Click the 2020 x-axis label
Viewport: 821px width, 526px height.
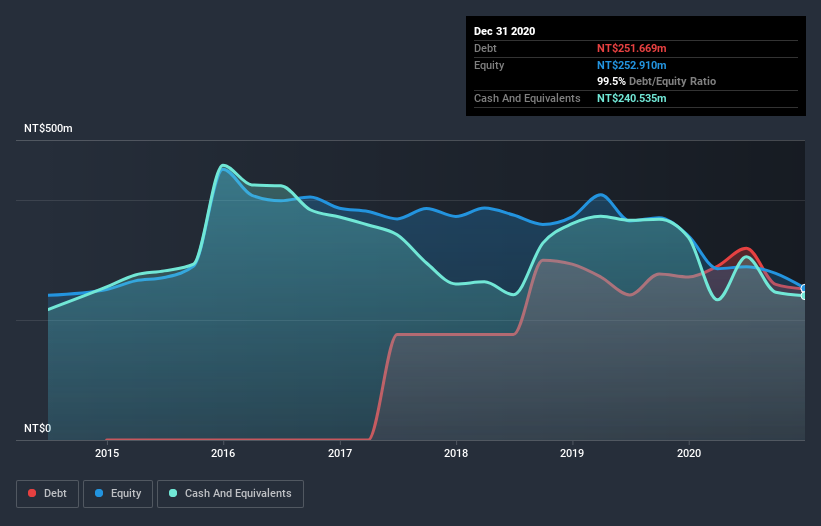tap(689, 453)
